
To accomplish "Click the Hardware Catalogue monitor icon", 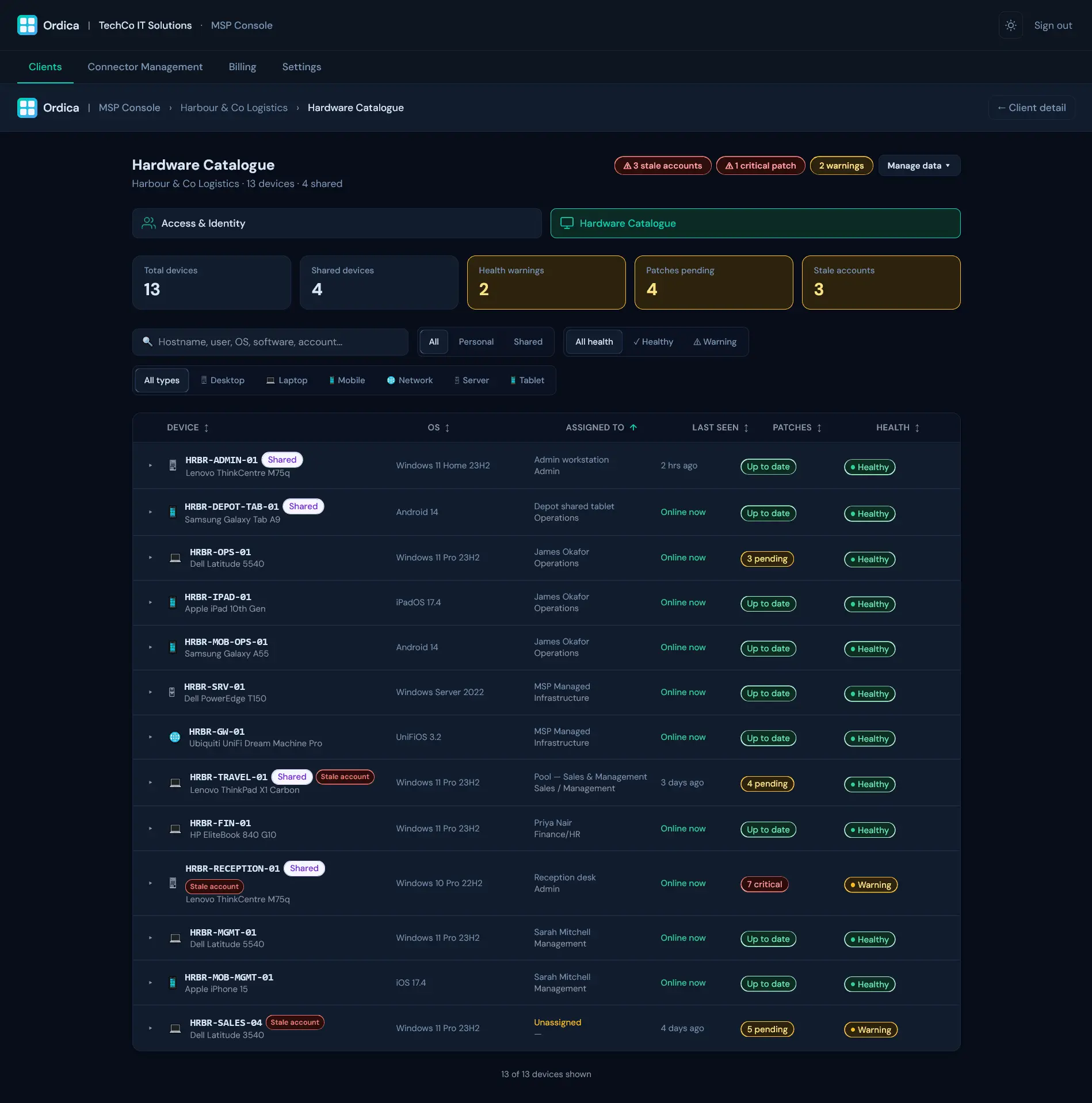I will (567, 223).
